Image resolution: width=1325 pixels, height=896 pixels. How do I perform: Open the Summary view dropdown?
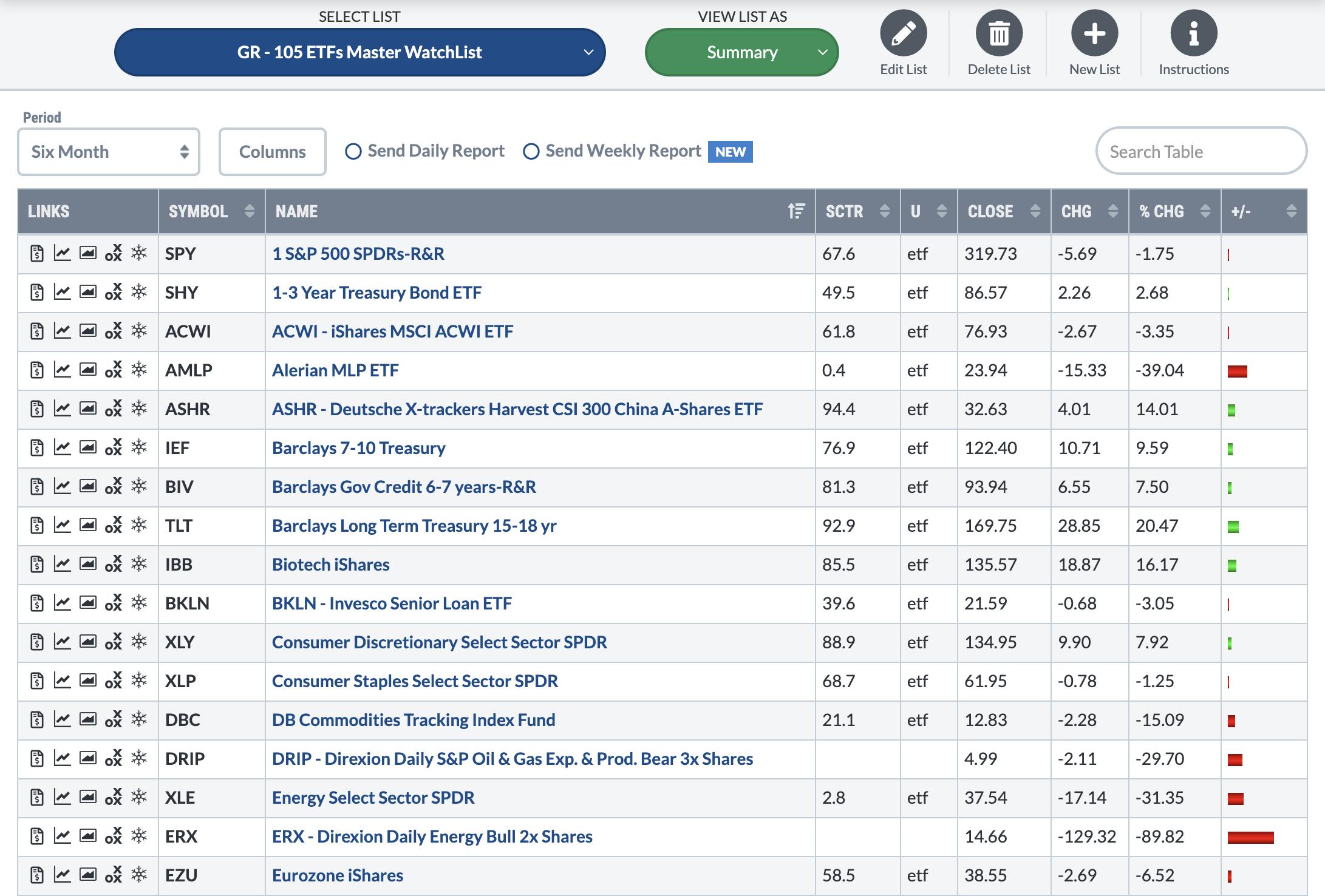[741, 52]
